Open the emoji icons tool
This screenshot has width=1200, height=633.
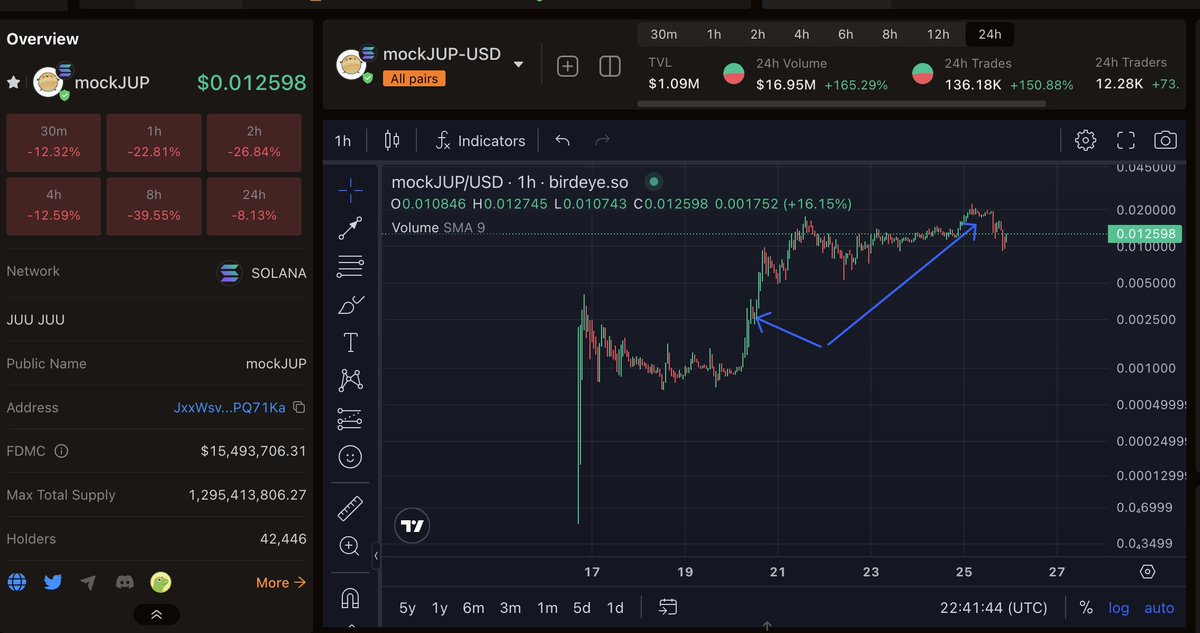[x=350, y=457]
